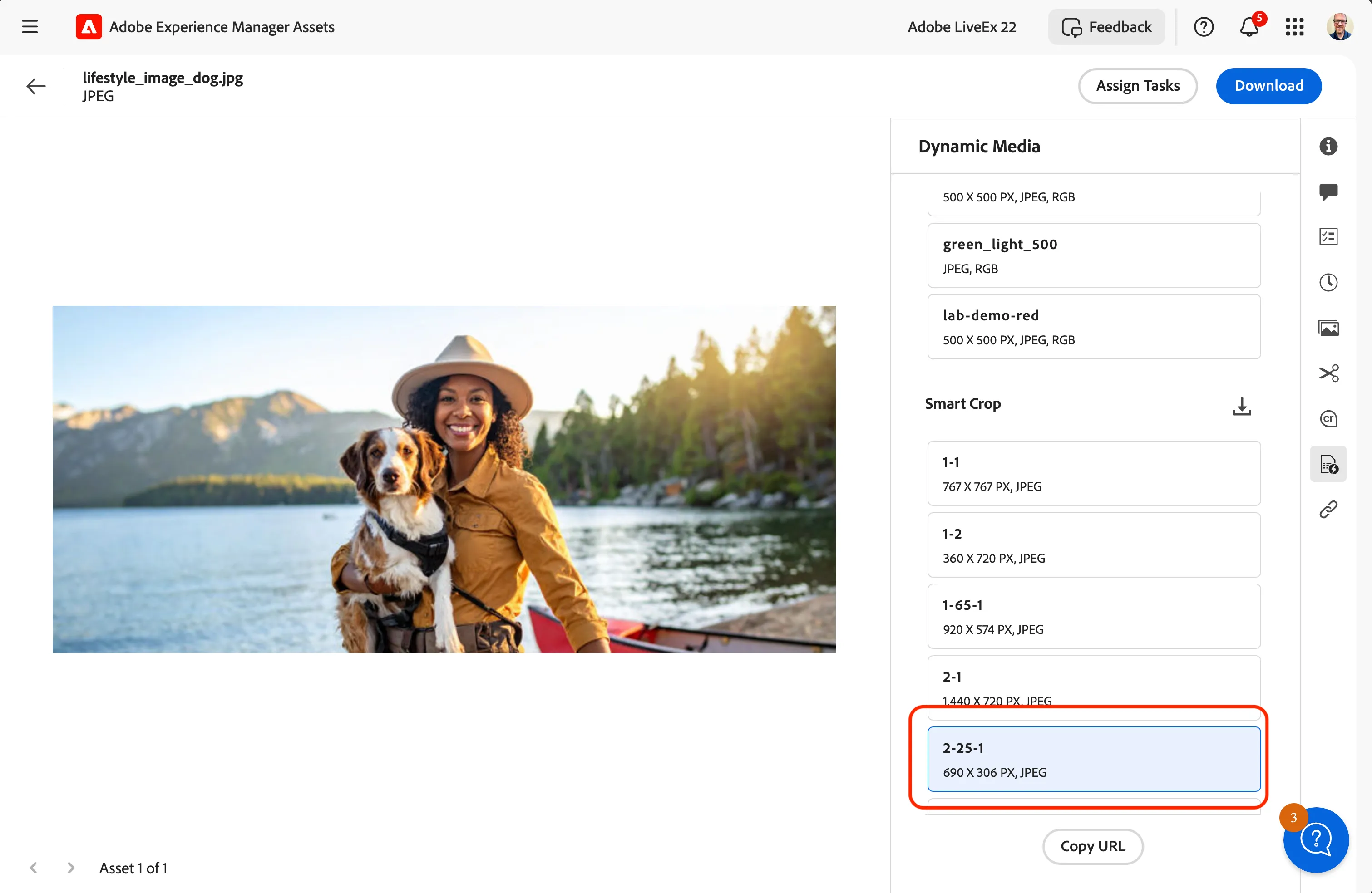Open the Comments panel icon
This screenshot has height=893, width=1372.
point(1328,192)
